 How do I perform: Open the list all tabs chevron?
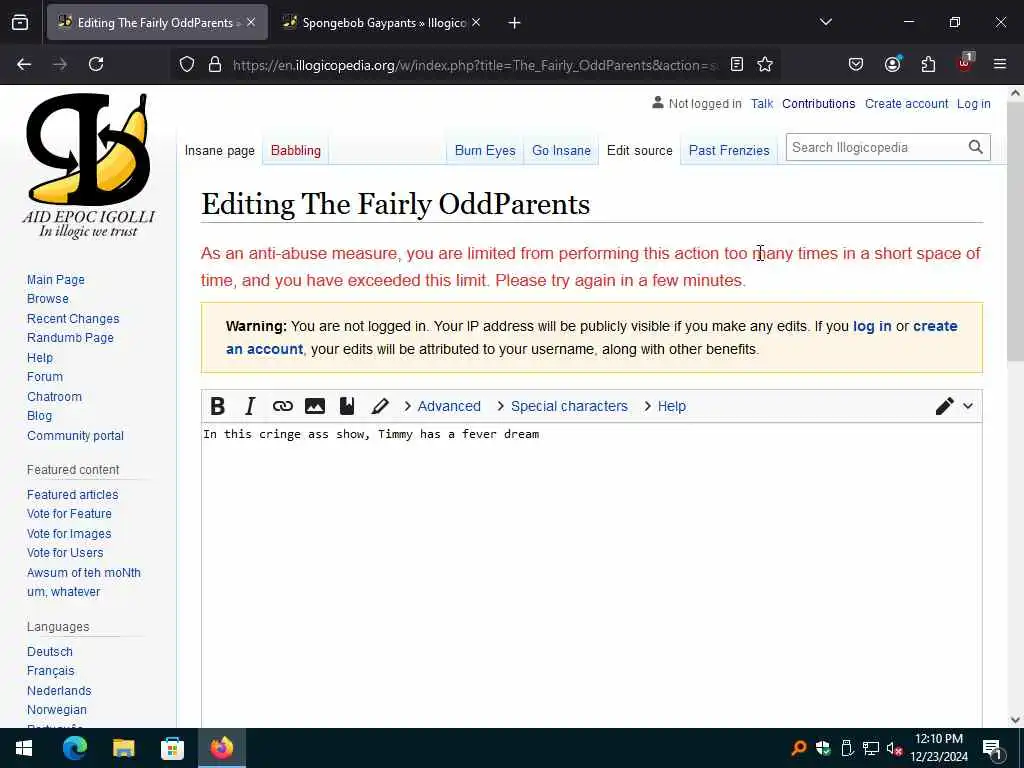click(x=825, y=22)
